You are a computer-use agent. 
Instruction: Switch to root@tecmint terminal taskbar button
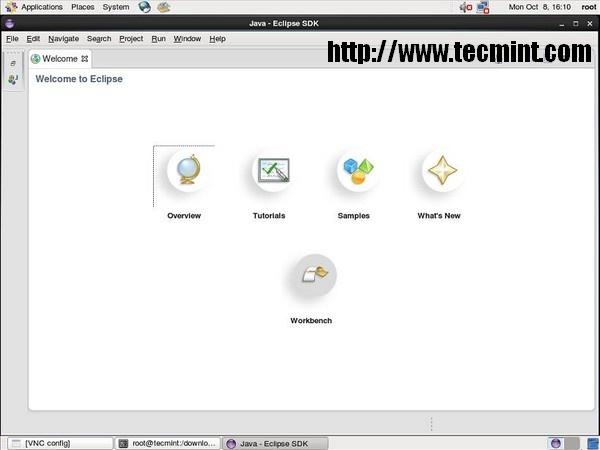[168, 443]
